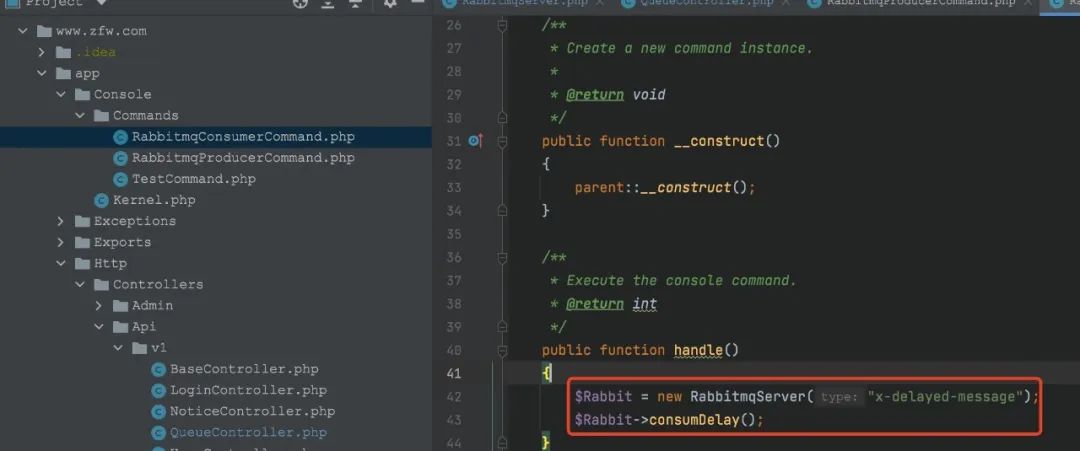The width and height of the screenshot is (1080, 451).
Task: Expand the .idea folder
Action: [x=42, y=52]
